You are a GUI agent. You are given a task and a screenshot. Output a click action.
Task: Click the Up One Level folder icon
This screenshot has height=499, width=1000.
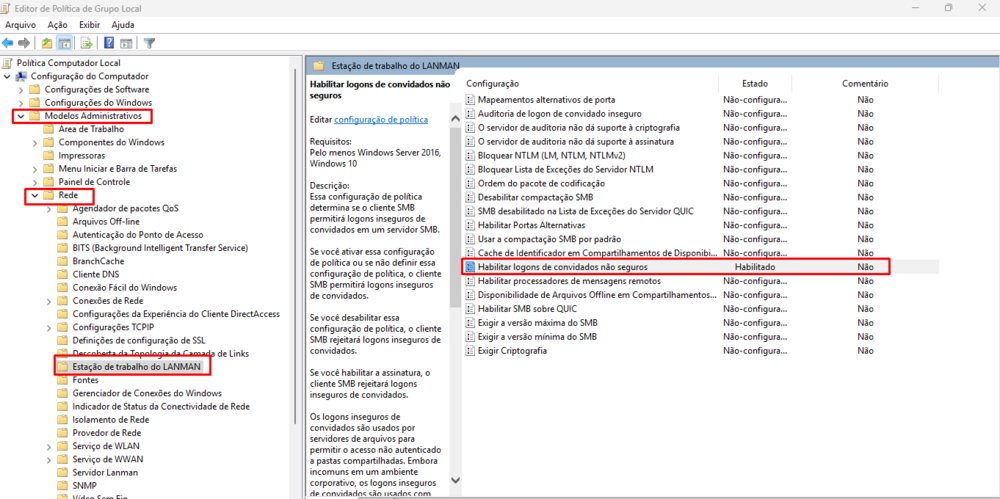click(x=47, y=43)
